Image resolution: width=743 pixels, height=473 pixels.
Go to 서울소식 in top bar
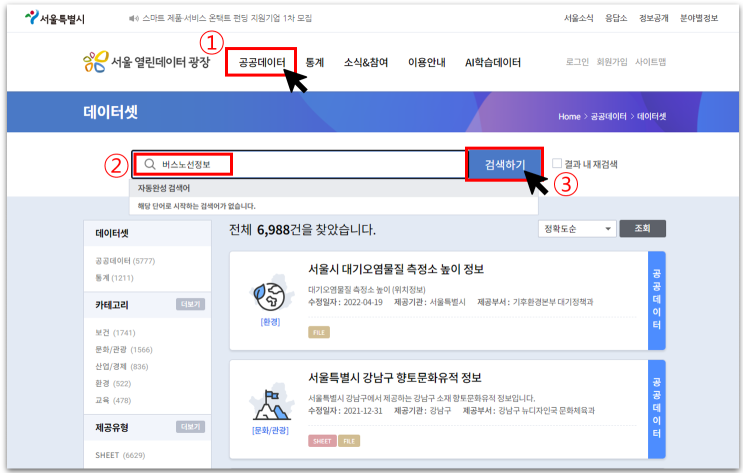pos(579,18)
